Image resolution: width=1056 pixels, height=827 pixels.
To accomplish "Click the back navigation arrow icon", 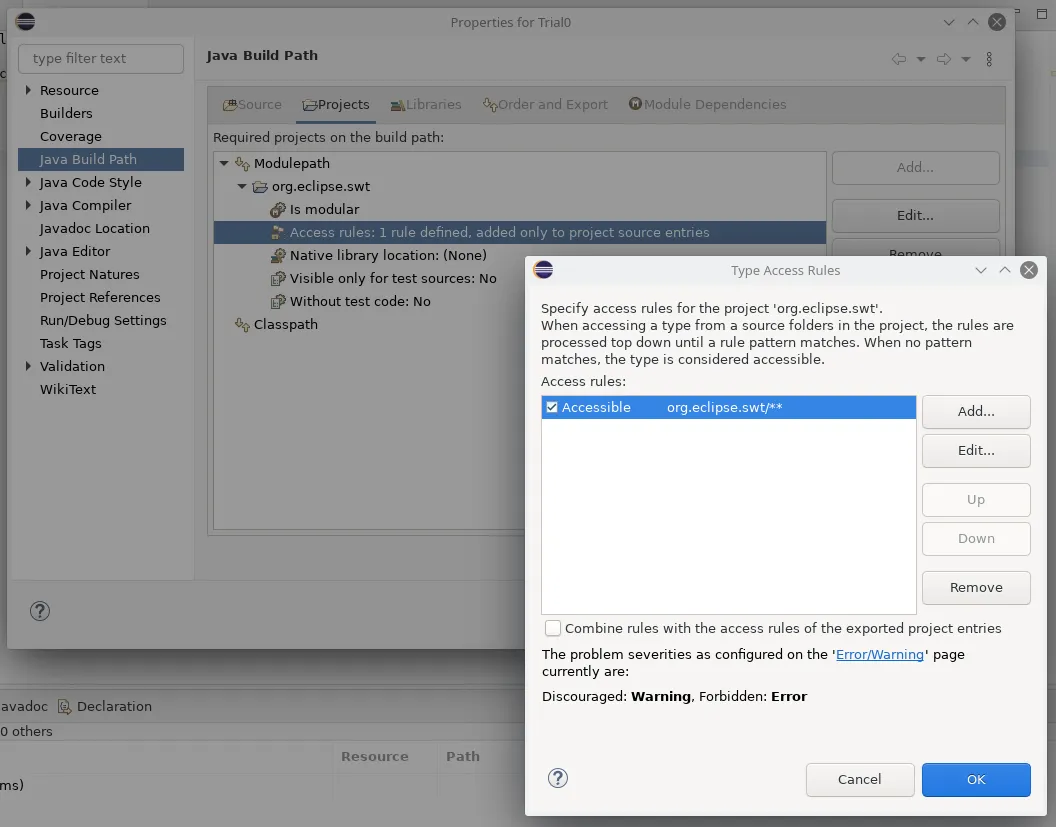I will pos(898,59).
